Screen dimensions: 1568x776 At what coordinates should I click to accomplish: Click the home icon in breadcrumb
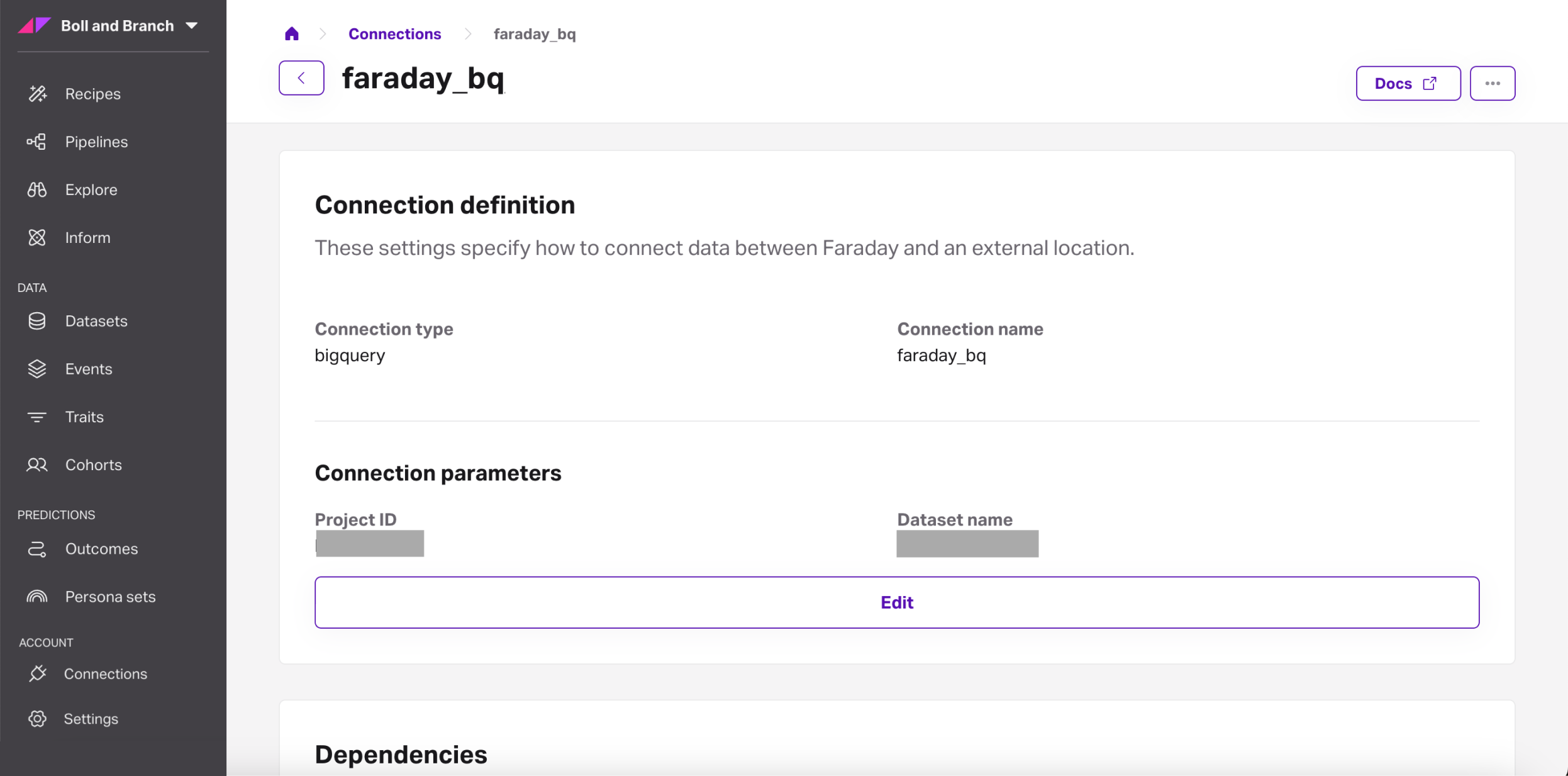[292, 34]
